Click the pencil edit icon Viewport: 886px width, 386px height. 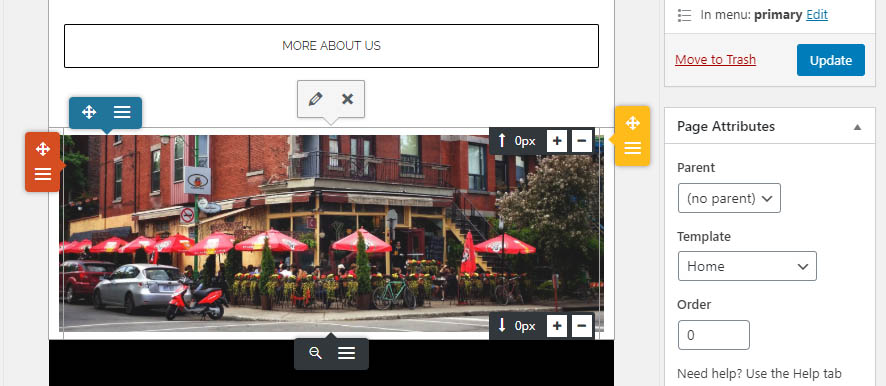coord(315,99)
